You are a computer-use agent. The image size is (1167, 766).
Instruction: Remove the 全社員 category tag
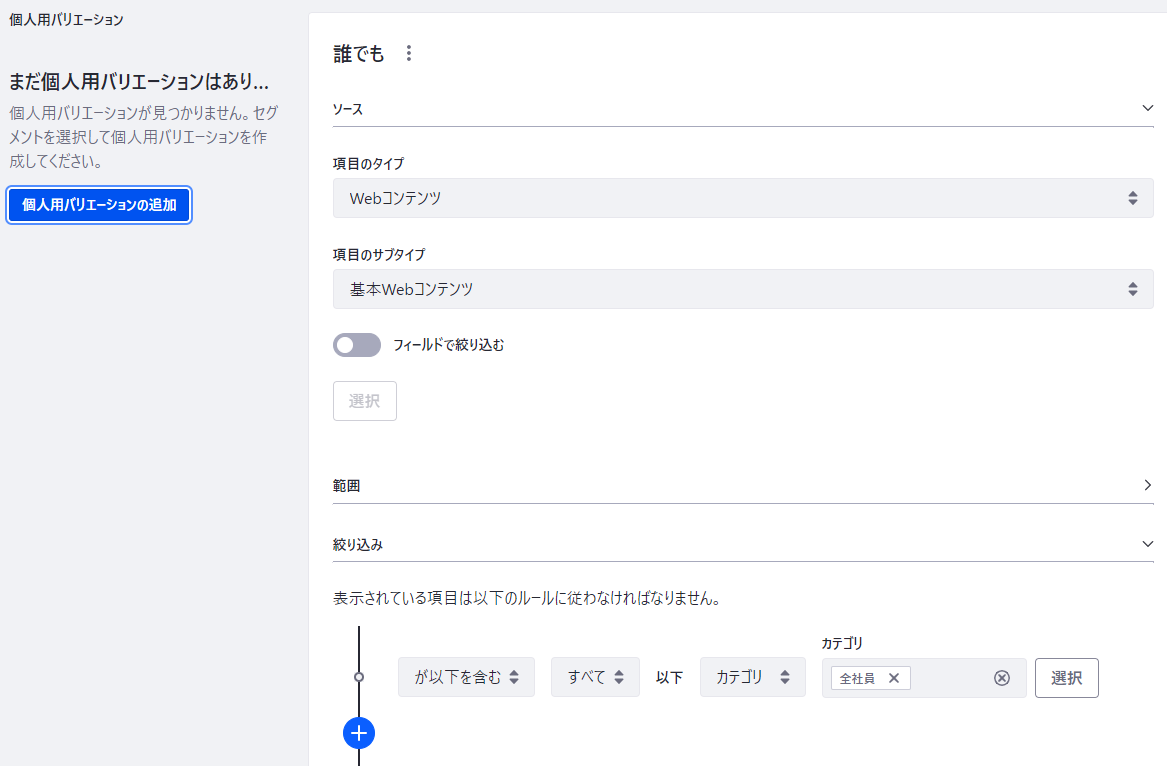[894, 678]
